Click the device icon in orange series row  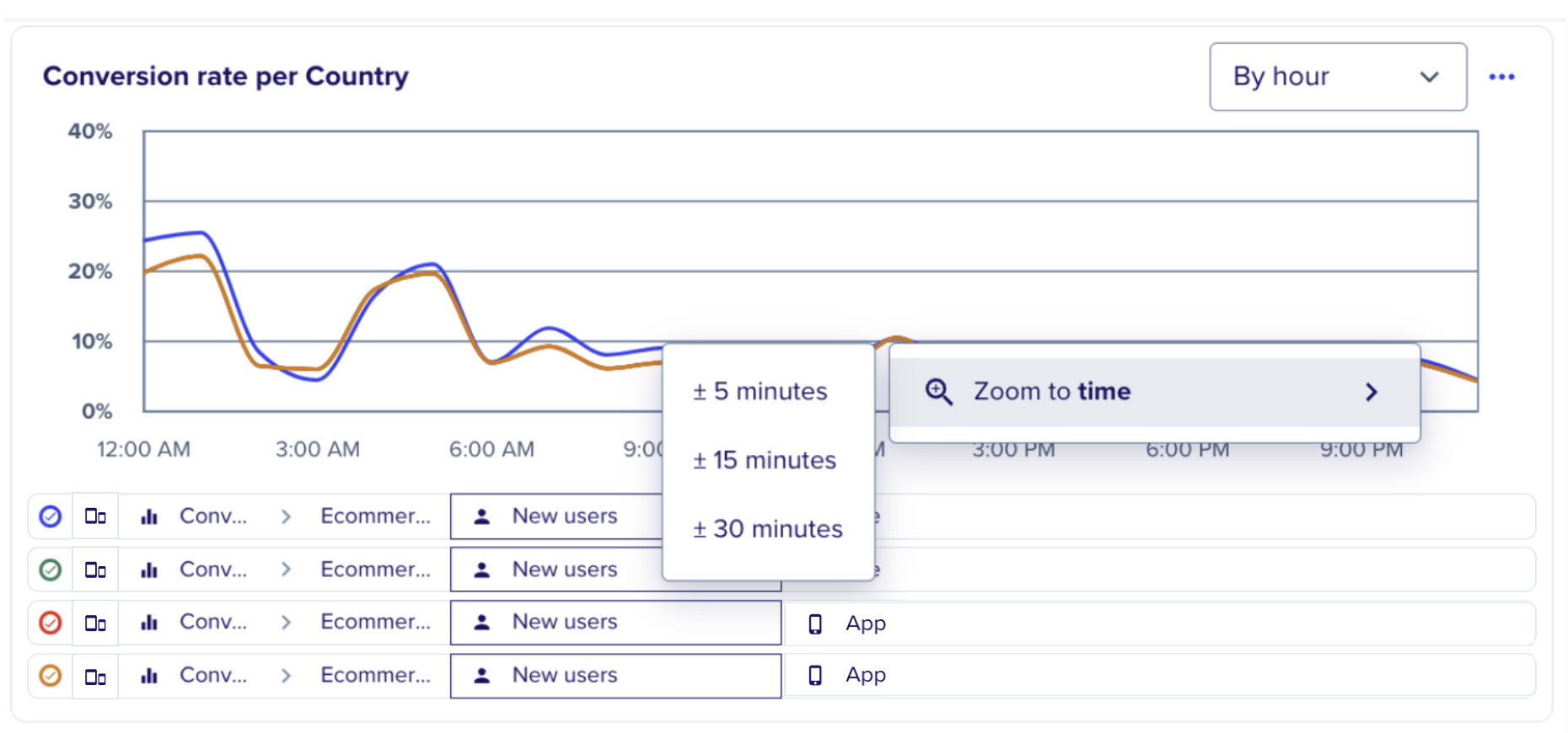[x=95, y=676]
